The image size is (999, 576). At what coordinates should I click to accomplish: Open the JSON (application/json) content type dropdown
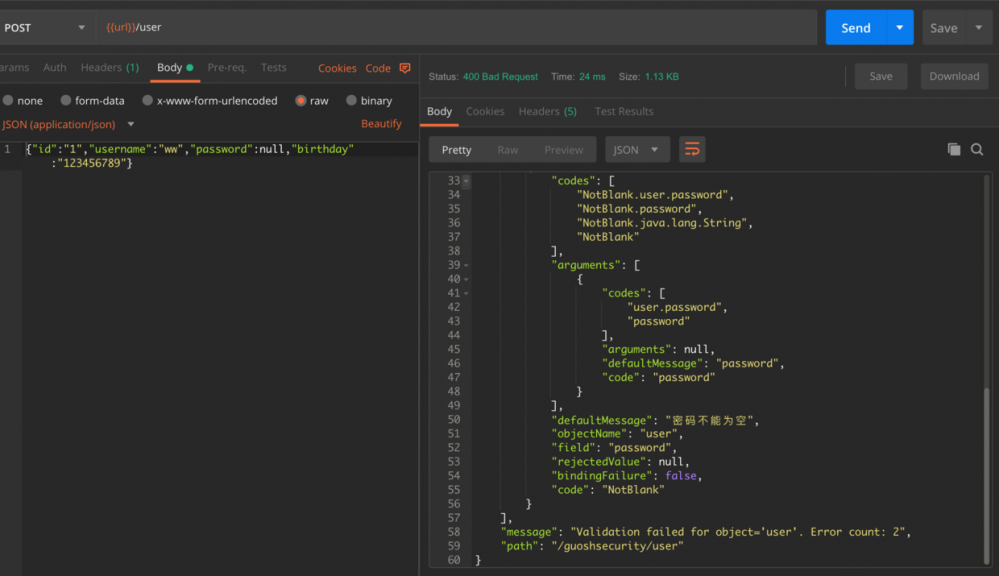(131, 123)
